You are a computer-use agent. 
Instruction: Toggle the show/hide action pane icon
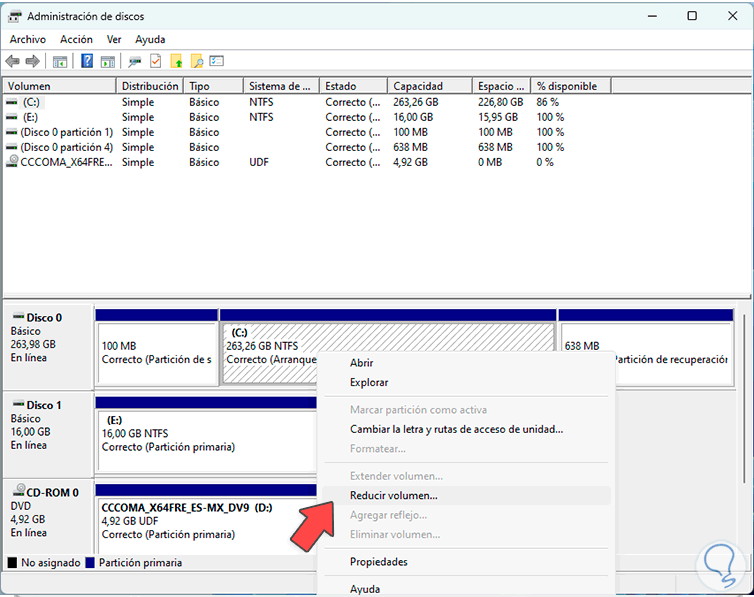[x=108, y=62]
